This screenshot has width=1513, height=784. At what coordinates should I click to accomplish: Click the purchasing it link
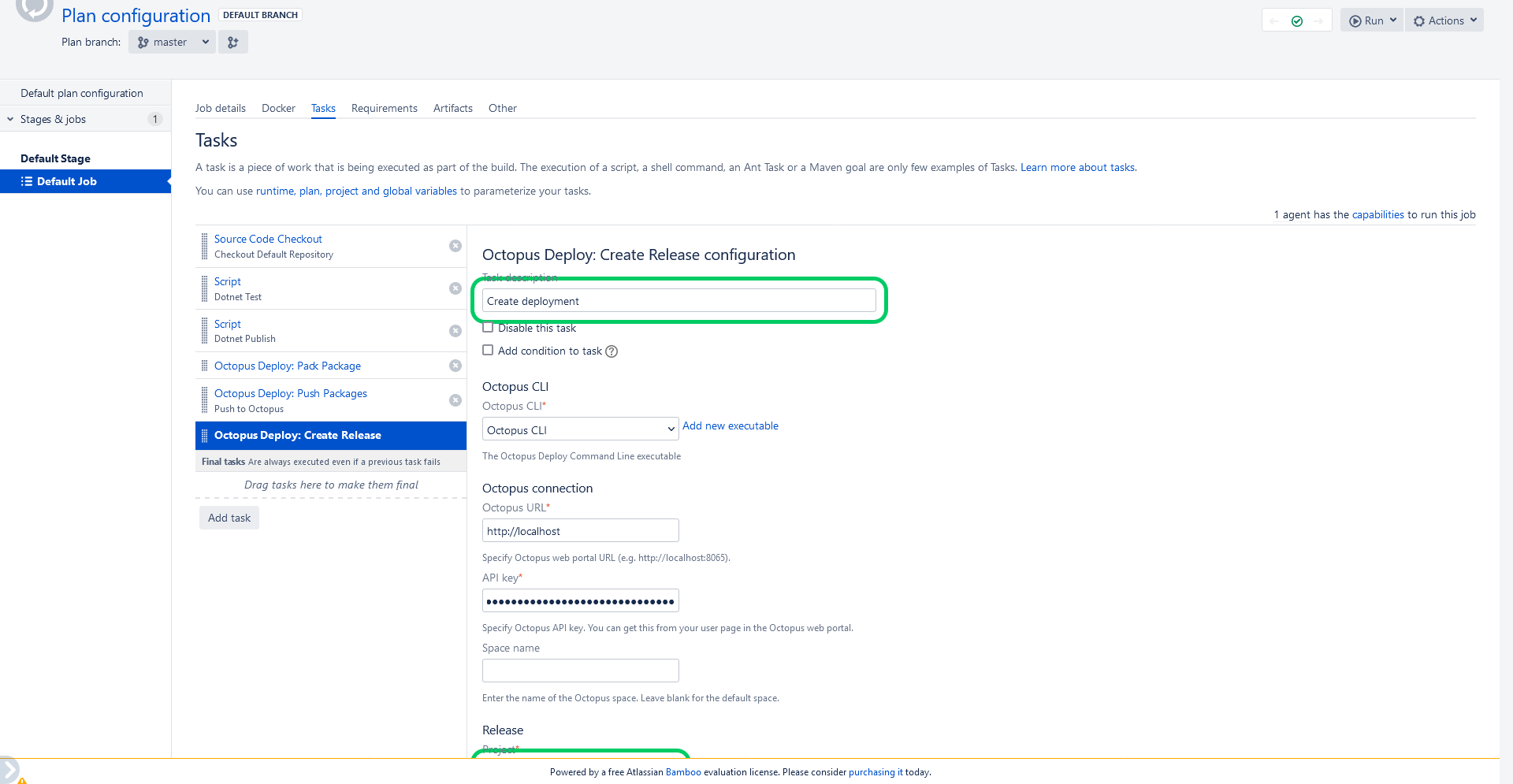875,772
